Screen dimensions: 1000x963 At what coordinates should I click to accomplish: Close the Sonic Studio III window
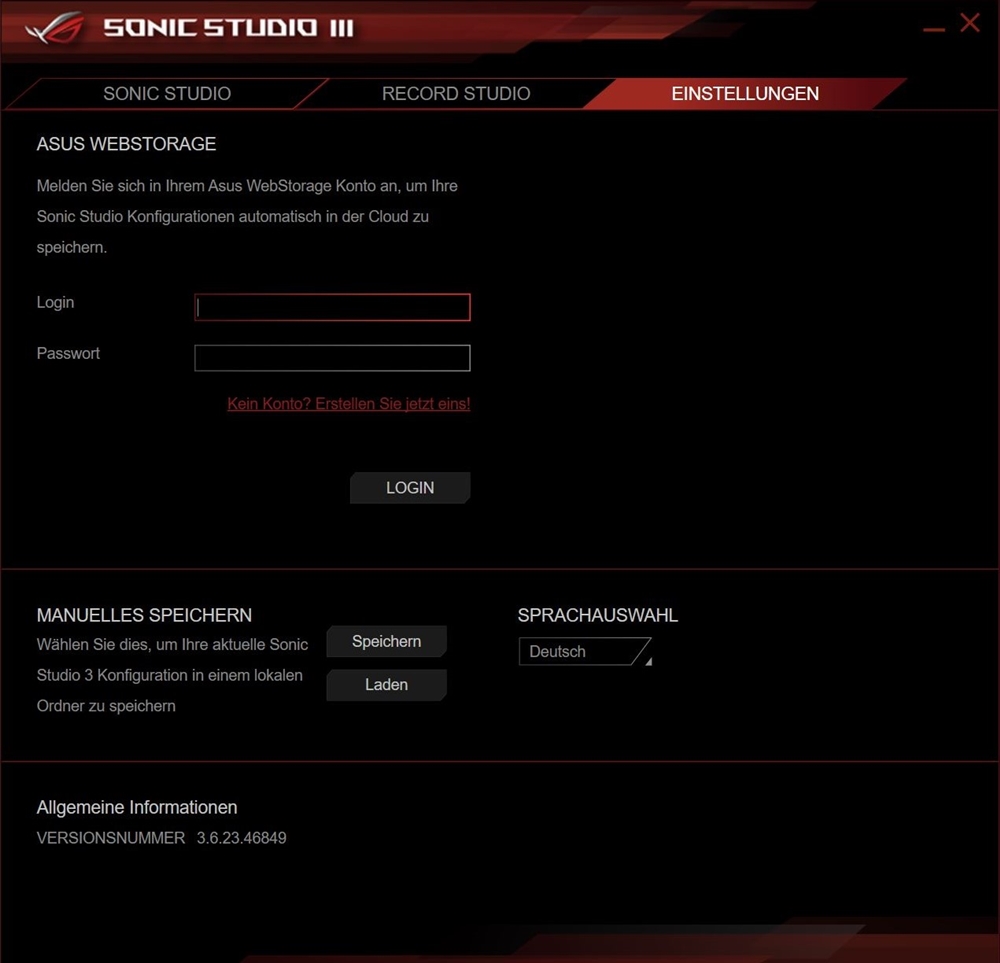point(970,23)
